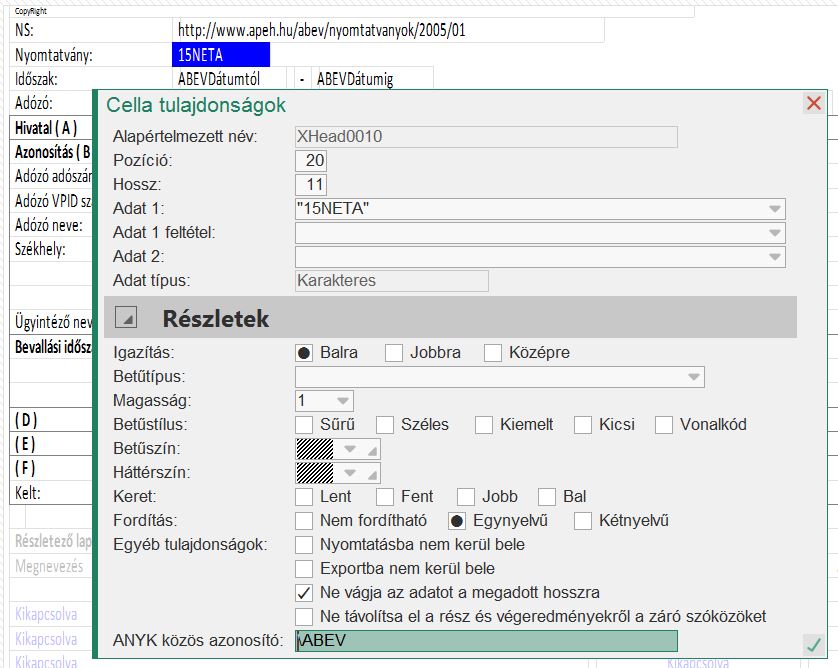Check the Kiemelt font style box
This screenshot has width=838, height=668.
[484, 425]
